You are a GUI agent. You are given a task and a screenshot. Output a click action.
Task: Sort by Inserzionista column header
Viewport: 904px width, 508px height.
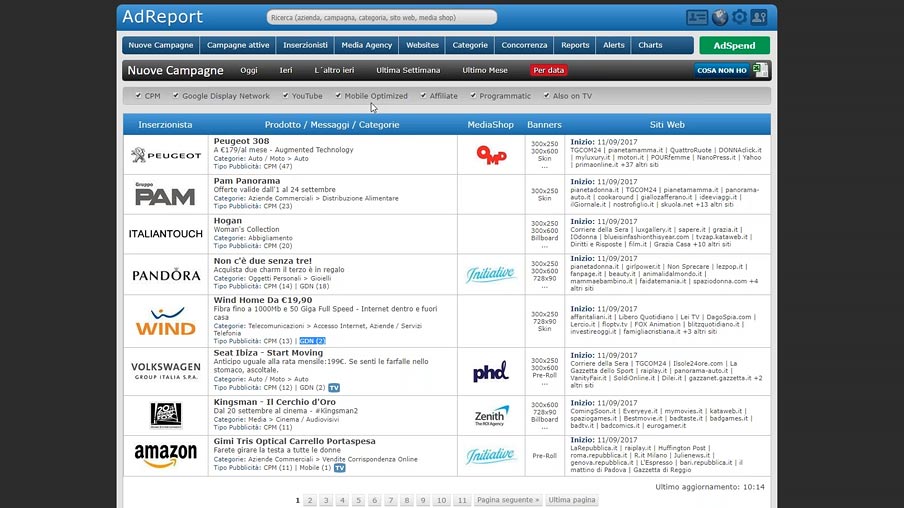(165, 125)
